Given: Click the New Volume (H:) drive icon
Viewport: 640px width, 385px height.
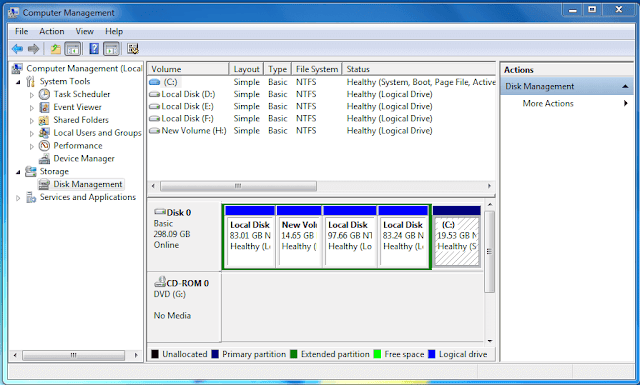Looking at the screenshot, I should coord(154,131).
